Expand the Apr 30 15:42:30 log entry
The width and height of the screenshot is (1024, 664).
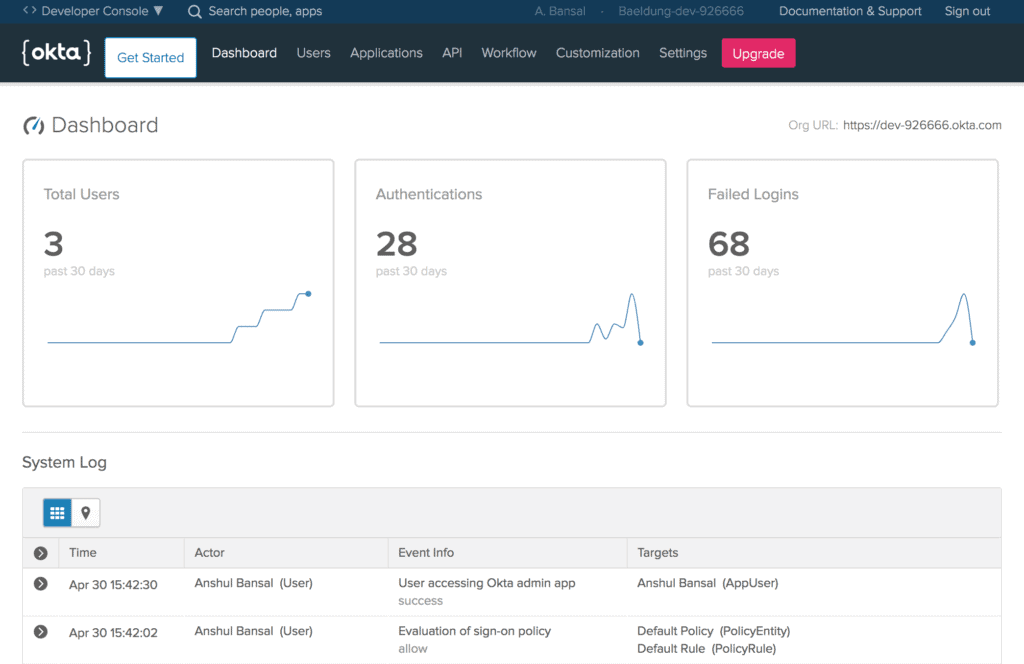[40, 583]
